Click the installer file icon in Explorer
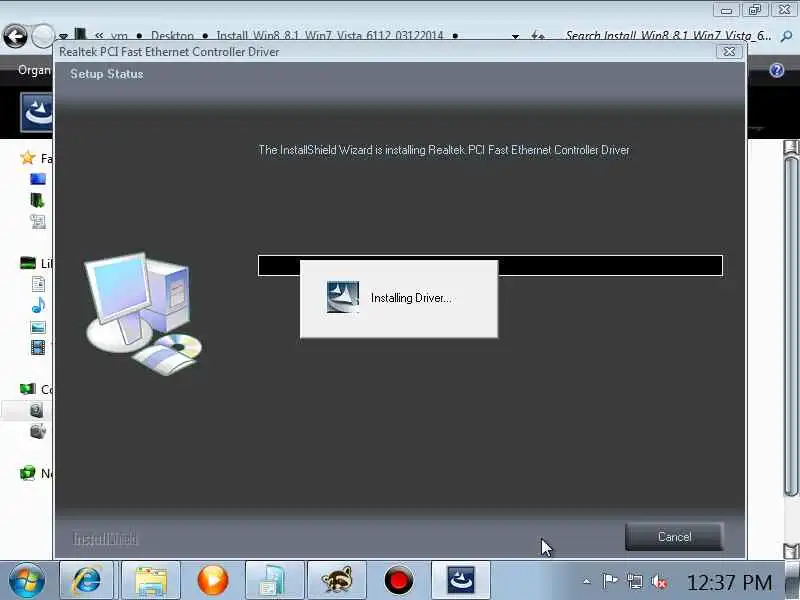 pos(36,111)
